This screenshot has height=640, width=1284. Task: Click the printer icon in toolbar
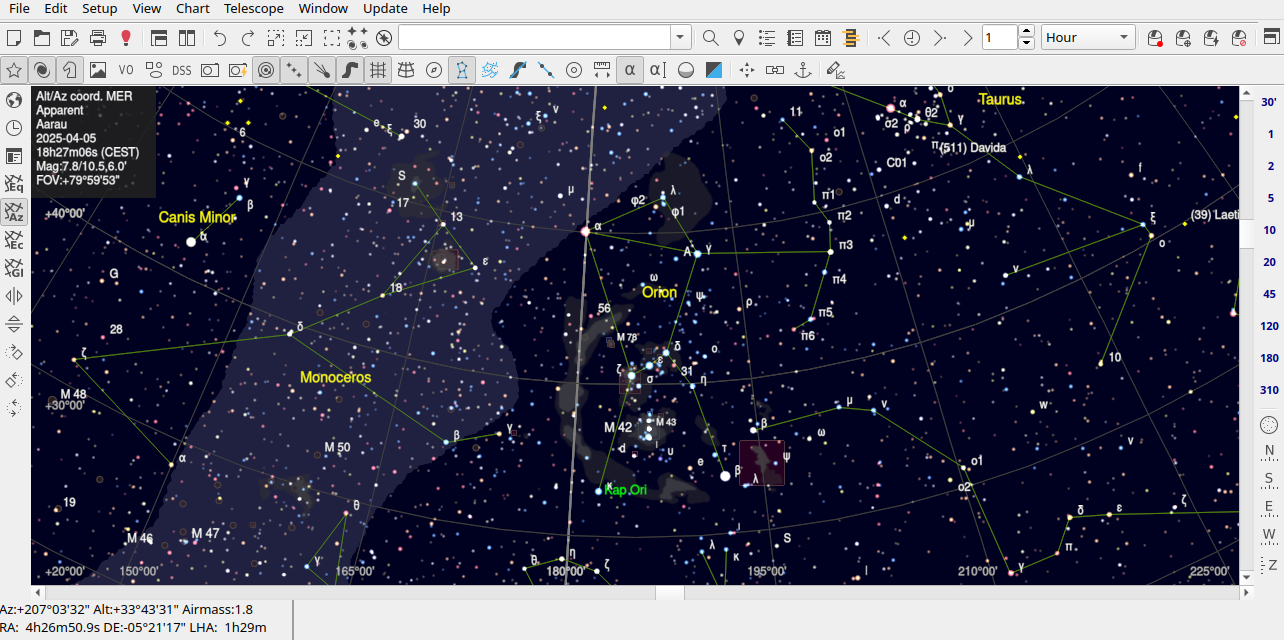(x=98, y=38)
